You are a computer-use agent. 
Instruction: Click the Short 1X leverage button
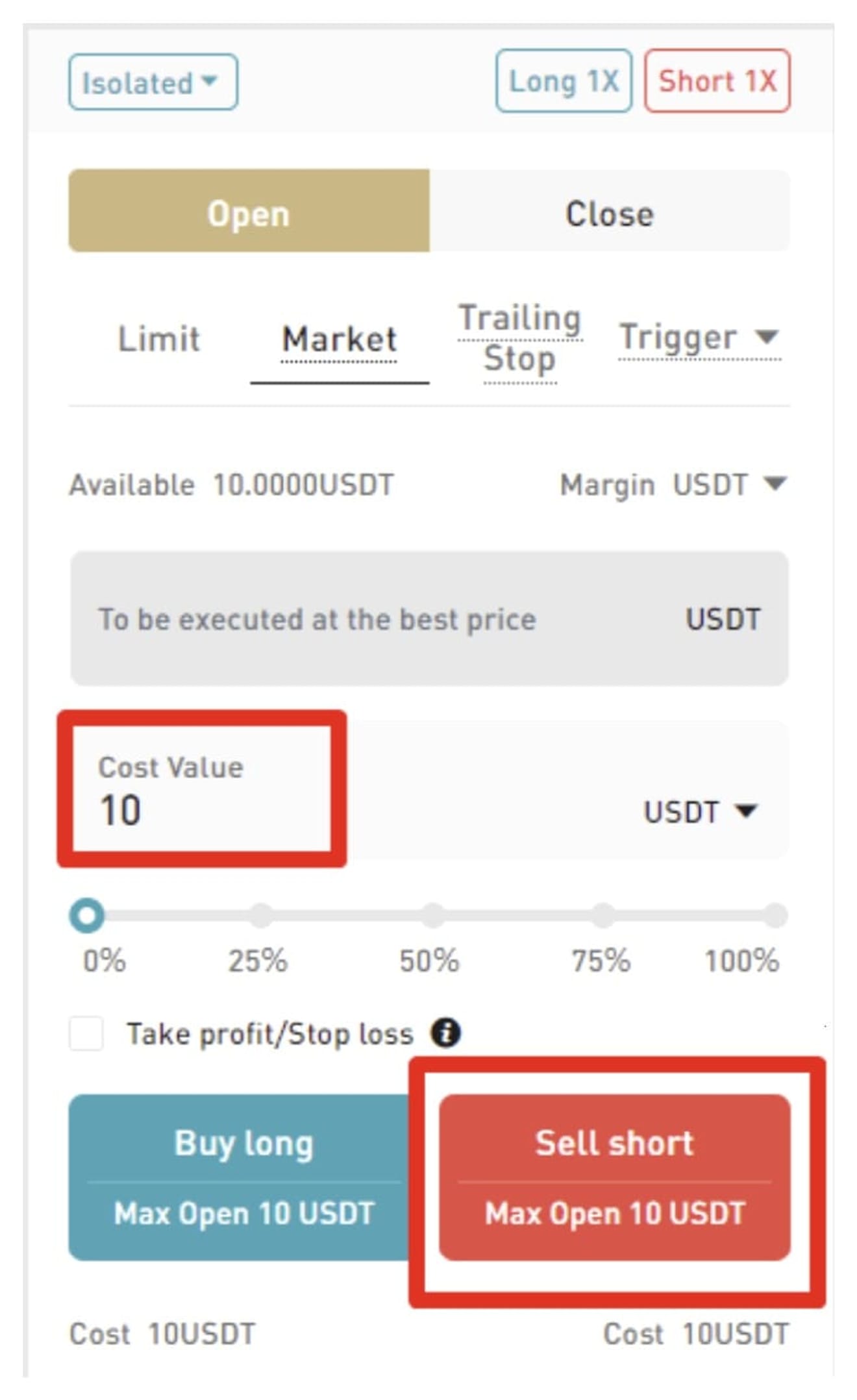pyautogui.click(x=717, y=81)
